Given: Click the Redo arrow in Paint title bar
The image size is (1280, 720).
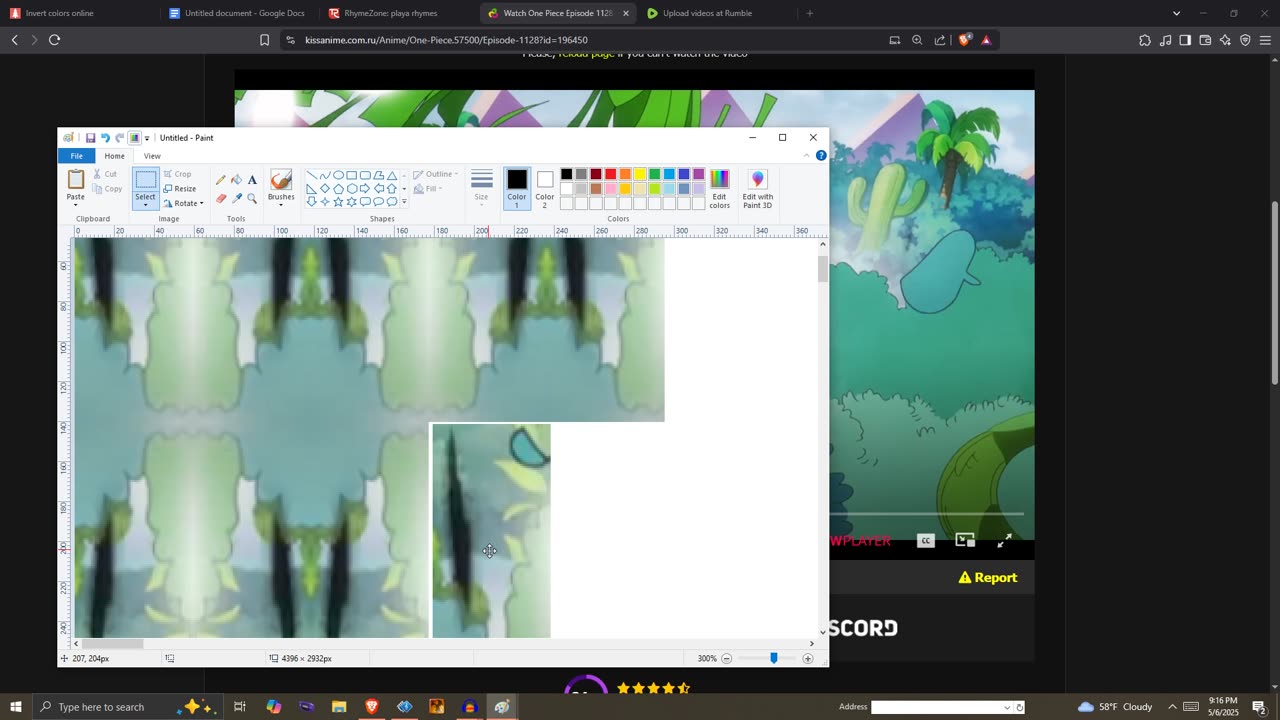Looking at the screenshot, I should click(119, 138).
